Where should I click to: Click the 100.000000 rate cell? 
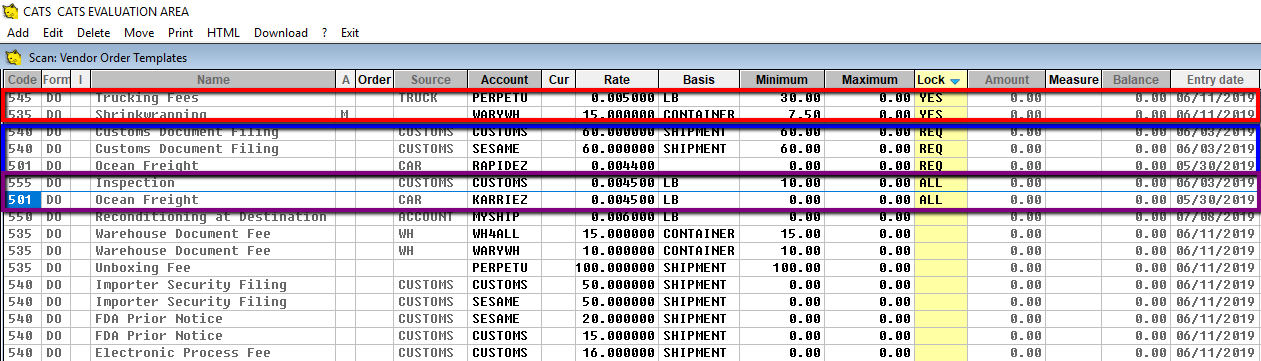point(617,268)
